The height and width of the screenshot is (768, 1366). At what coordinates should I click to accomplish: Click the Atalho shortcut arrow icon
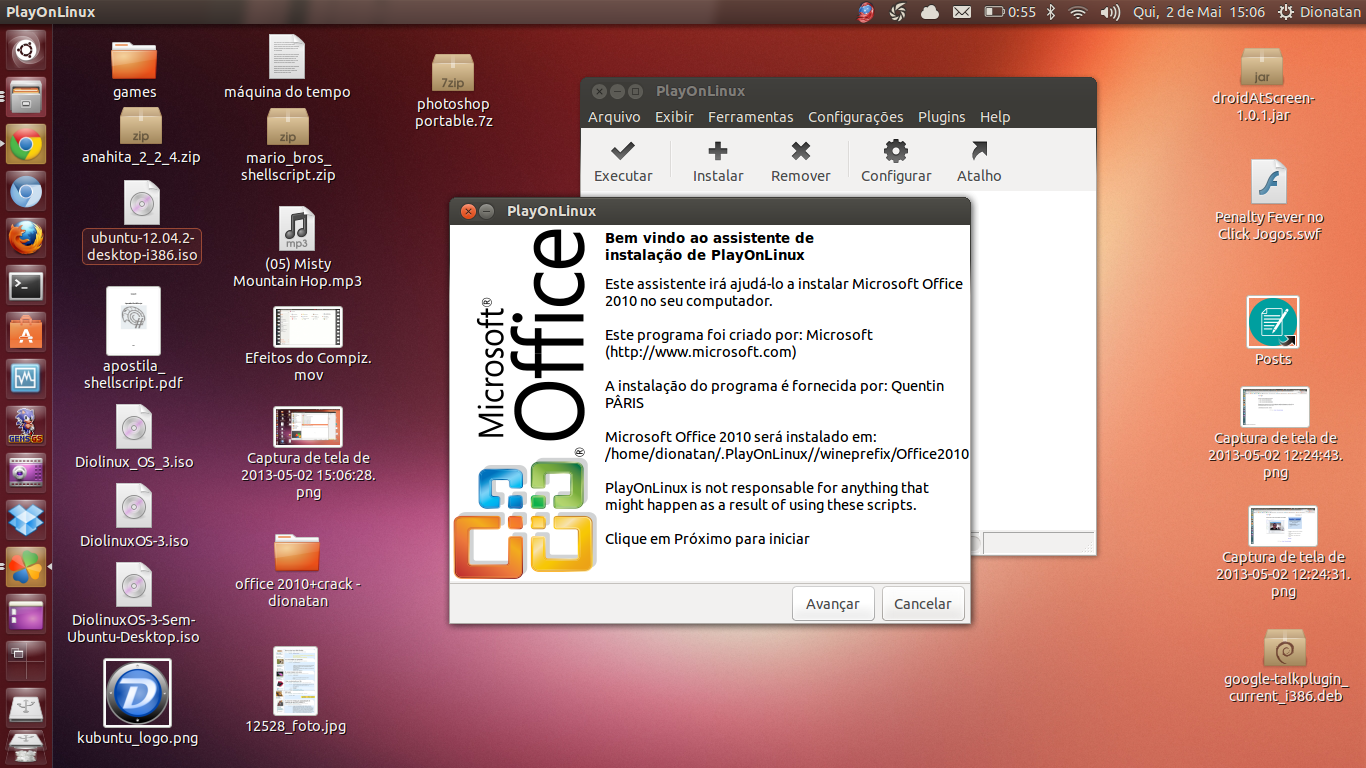pos(979,151)
